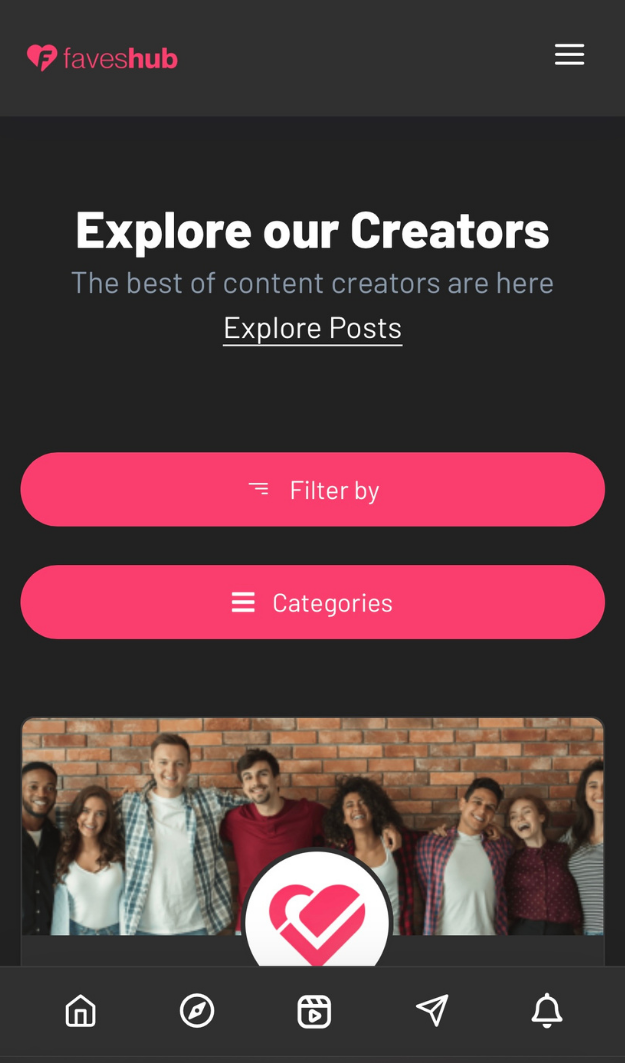Click the faveshub wordmark text
Image resolution: width=625 pixels, height=1063 pixels.
tap(120, 58)
